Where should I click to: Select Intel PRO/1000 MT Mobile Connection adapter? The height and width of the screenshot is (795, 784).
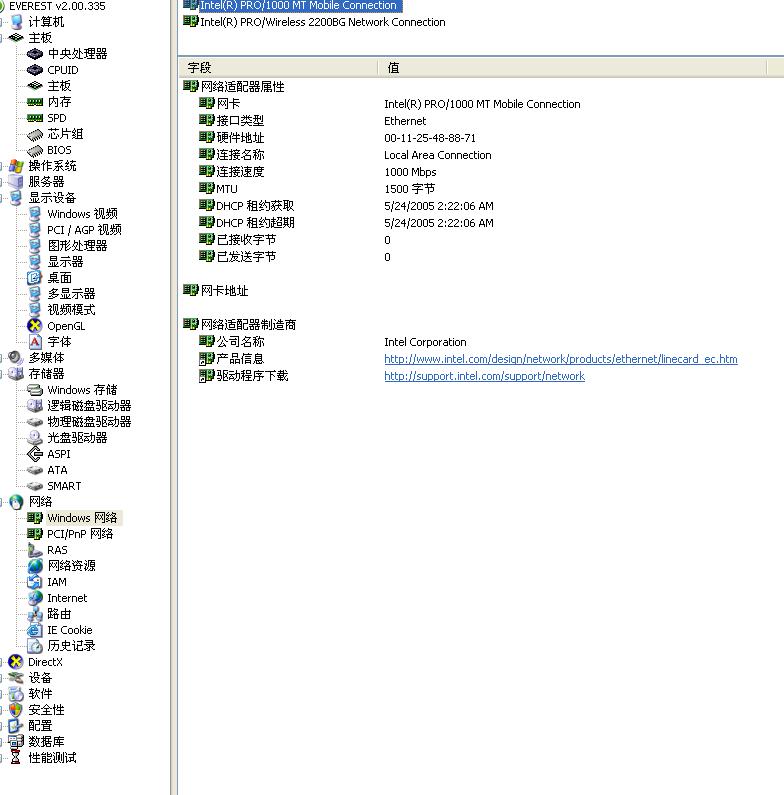(x=298, y=6)
